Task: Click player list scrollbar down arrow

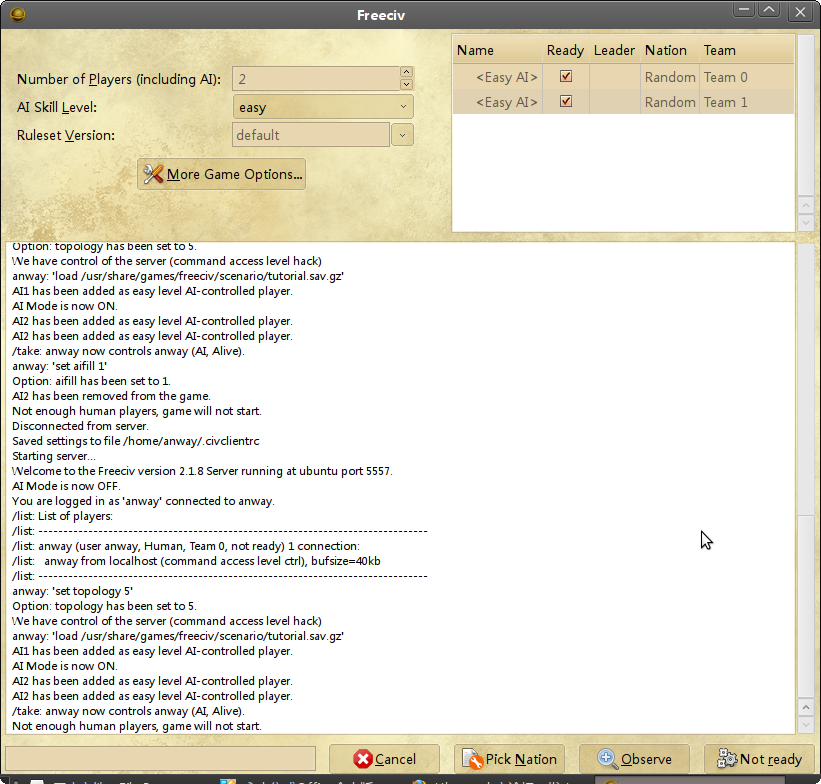Action: click(x=806, y=223)
